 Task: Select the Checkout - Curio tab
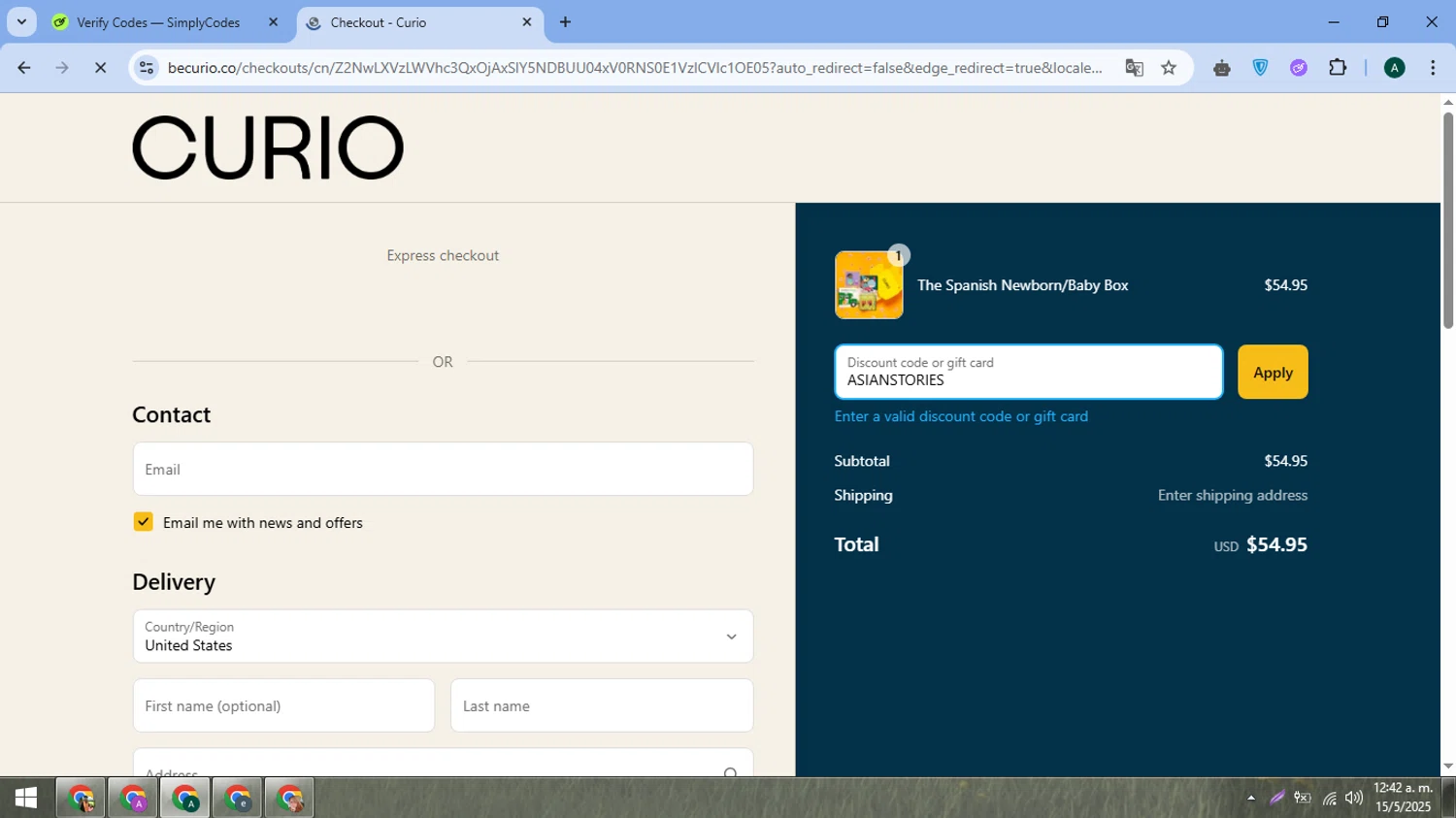(378, 22)
